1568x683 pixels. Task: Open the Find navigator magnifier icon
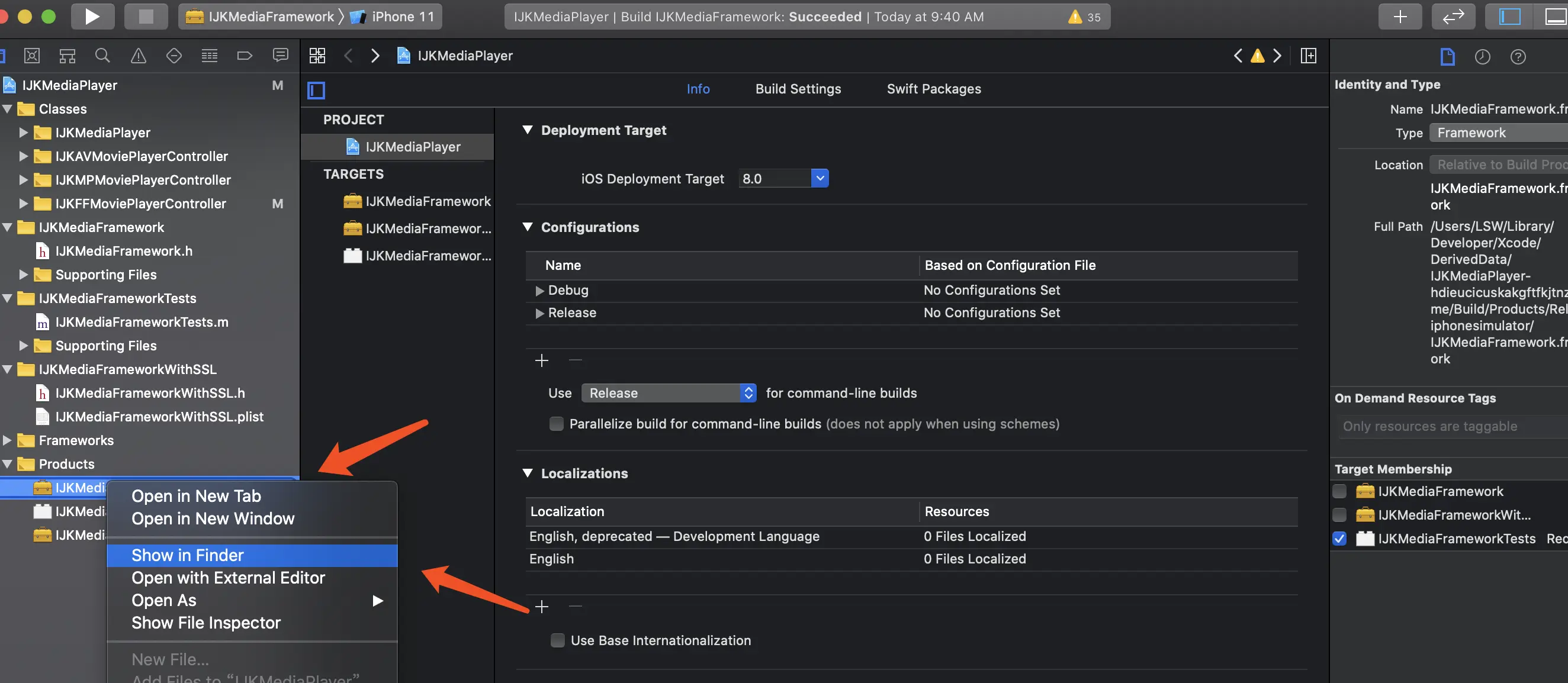click(x=102, y=56)
